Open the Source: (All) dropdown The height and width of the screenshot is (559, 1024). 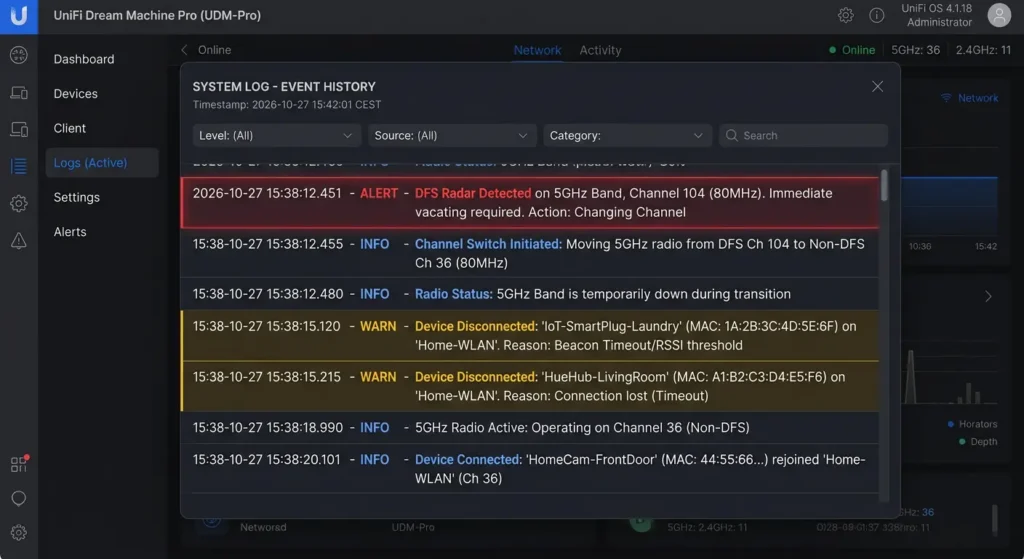coord(452,135)
